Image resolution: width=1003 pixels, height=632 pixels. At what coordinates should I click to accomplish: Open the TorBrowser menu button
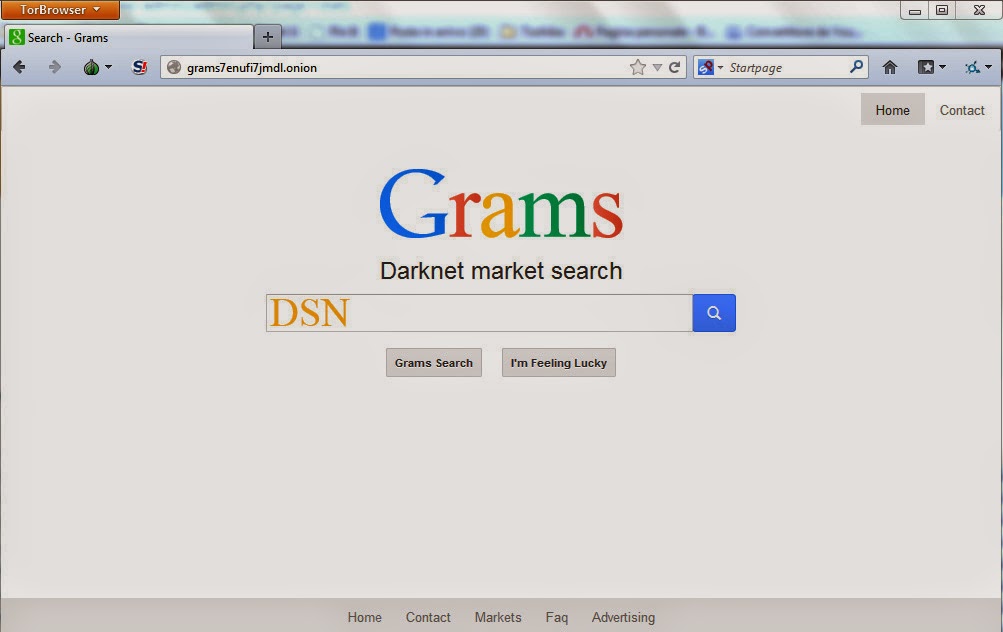(60, 10)
